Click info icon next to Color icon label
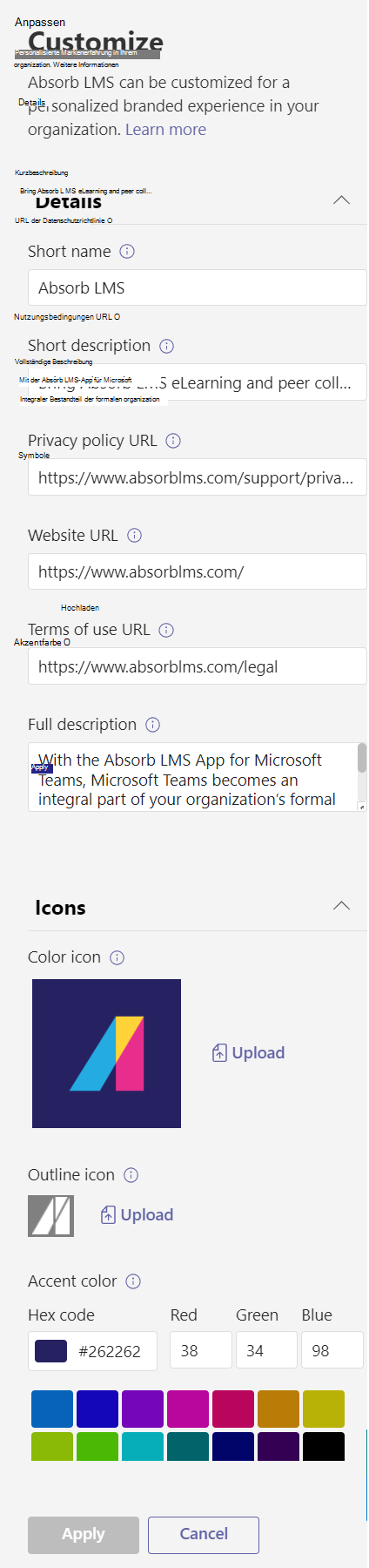The image size is (369, 1568). pos(117,957)
